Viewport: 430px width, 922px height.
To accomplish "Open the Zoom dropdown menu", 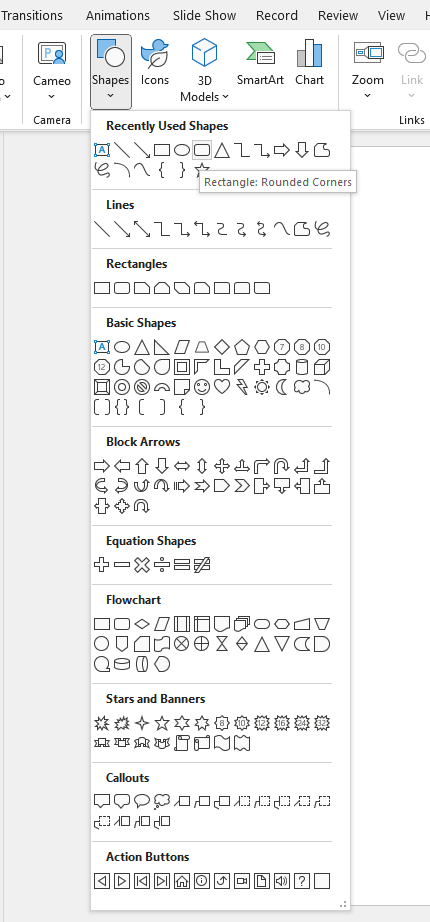I will (368, 96).
